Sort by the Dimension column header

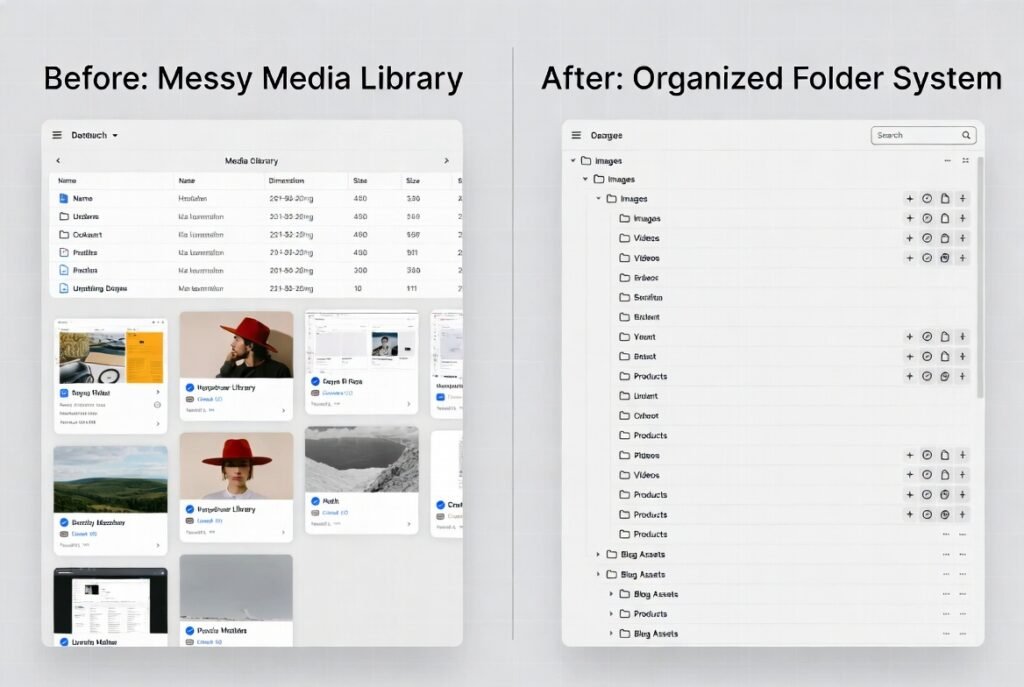pyautogui.click(x=286, y=181)
